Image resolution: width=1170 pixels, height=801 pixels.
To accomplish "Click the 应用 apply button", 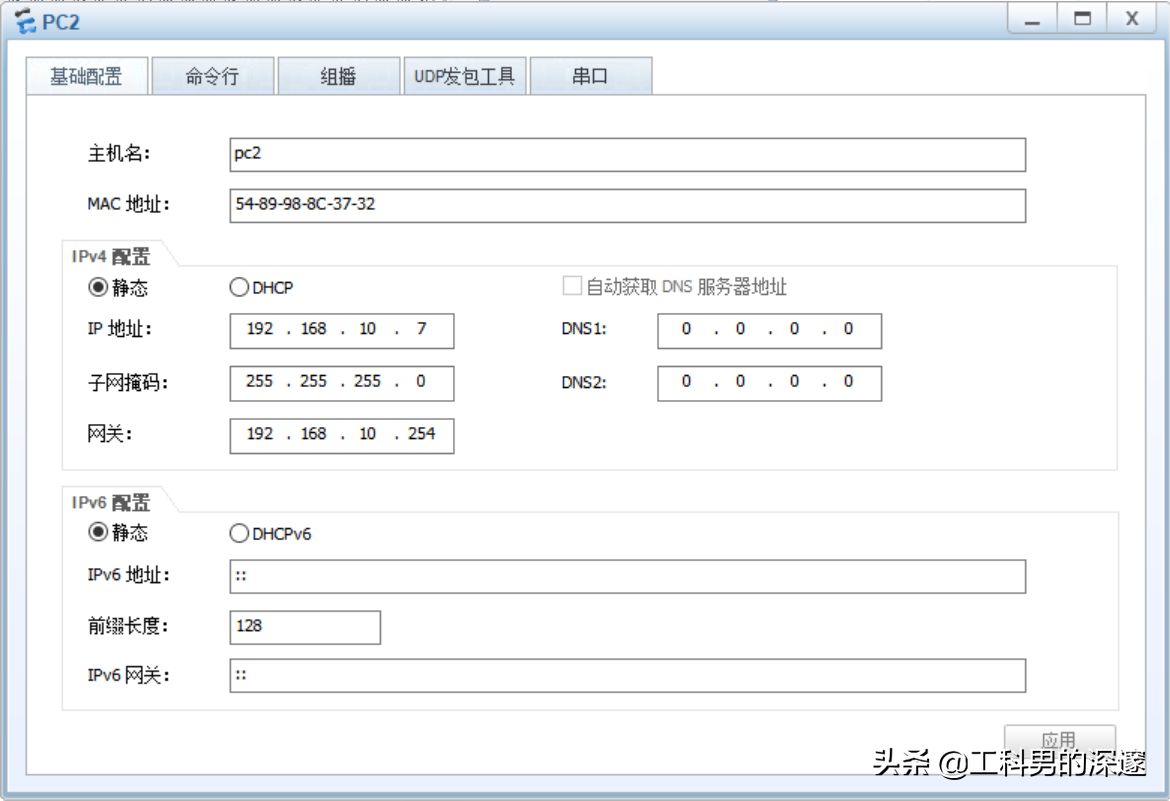I will pos(1059,740).
